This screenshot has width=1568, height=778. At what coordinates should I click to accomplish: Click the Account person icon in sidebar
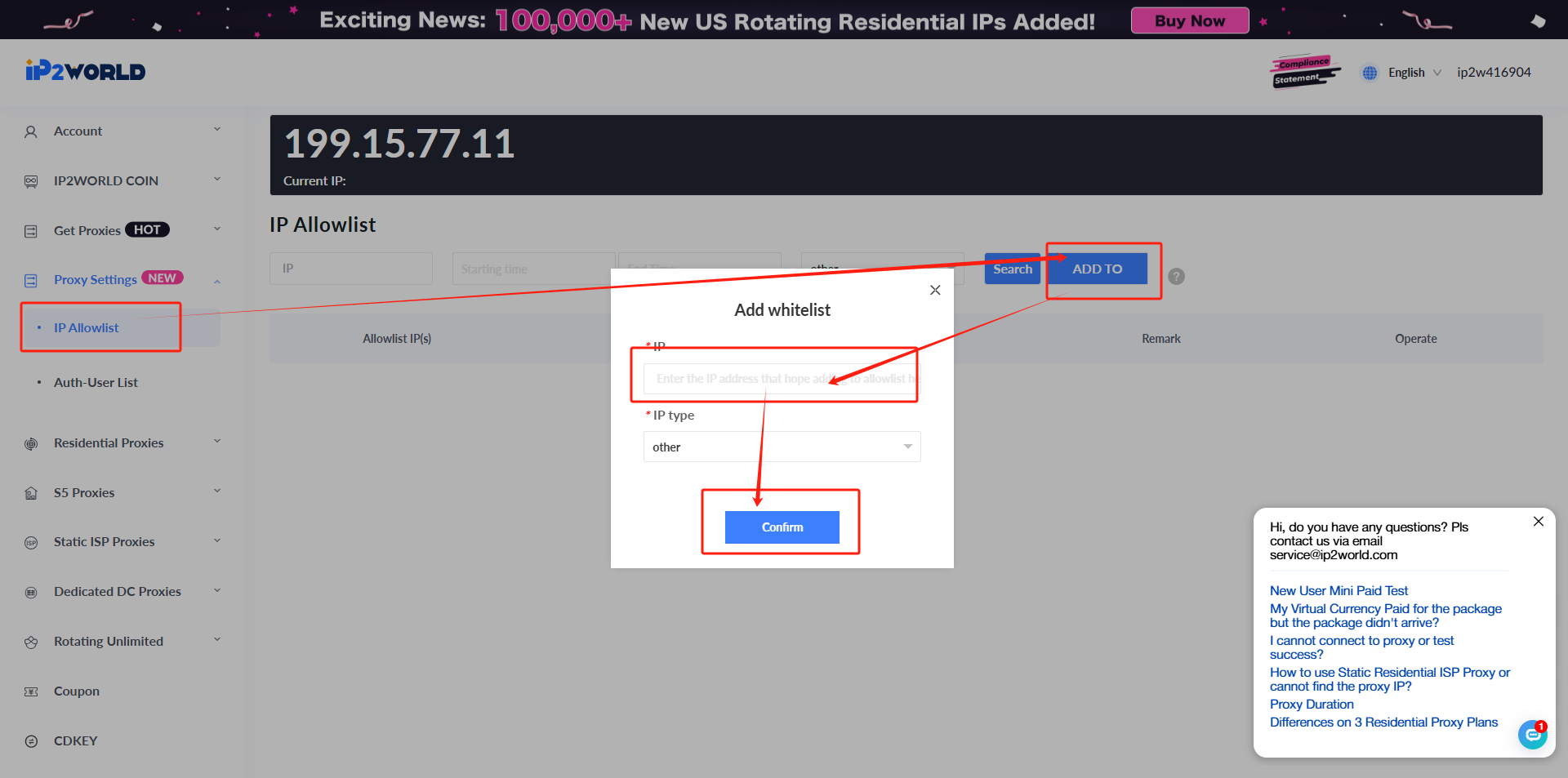coord(31,131)
